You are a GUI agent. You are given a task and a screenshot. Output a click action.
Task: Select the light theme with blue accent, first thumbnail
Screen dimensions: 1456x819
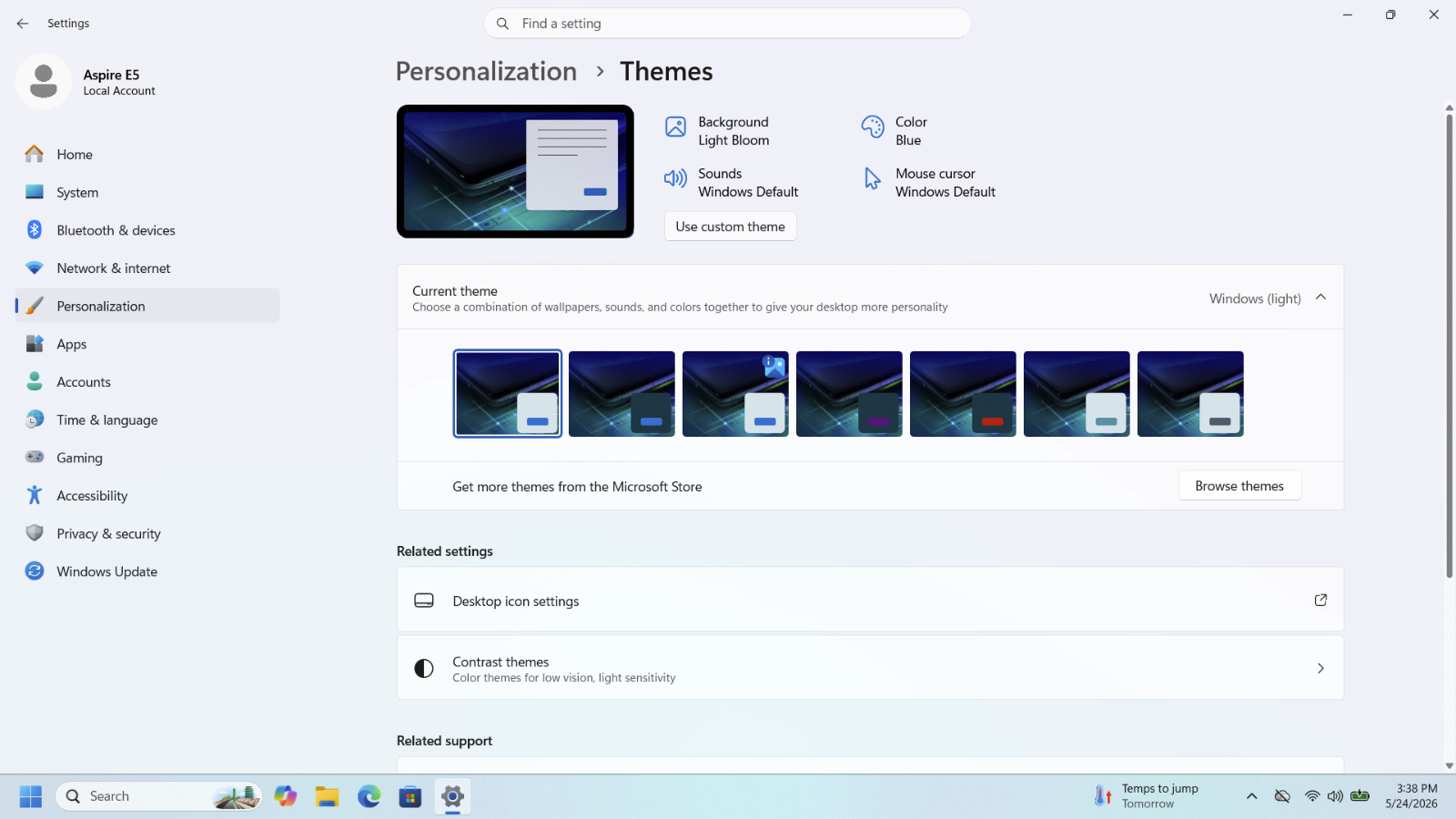[x=508, y=394]
